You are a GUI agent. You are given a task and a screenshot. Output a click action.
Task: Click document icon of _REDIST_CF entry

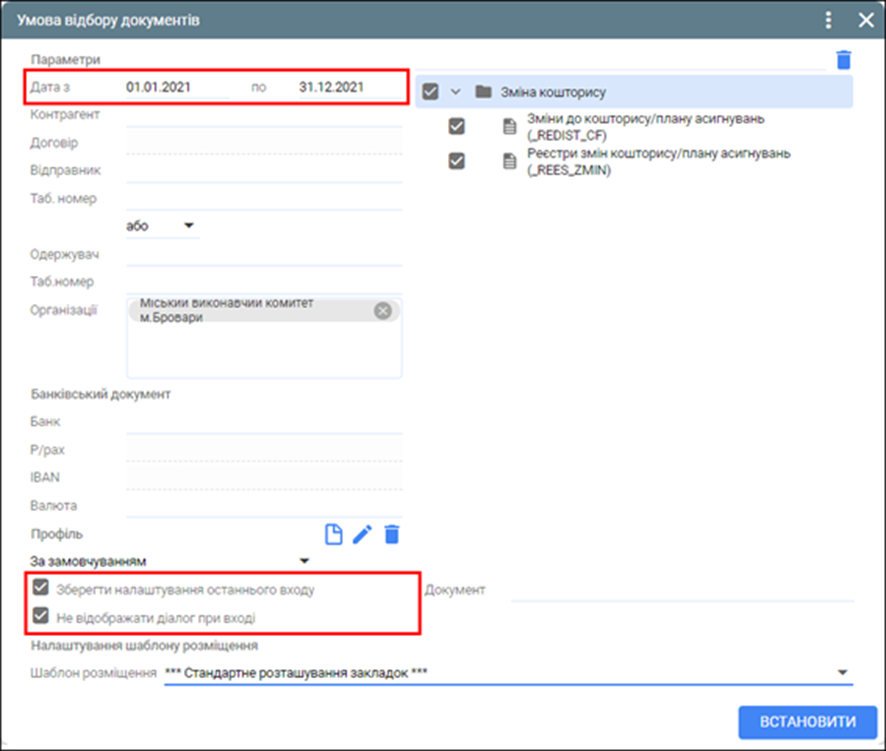509,127
